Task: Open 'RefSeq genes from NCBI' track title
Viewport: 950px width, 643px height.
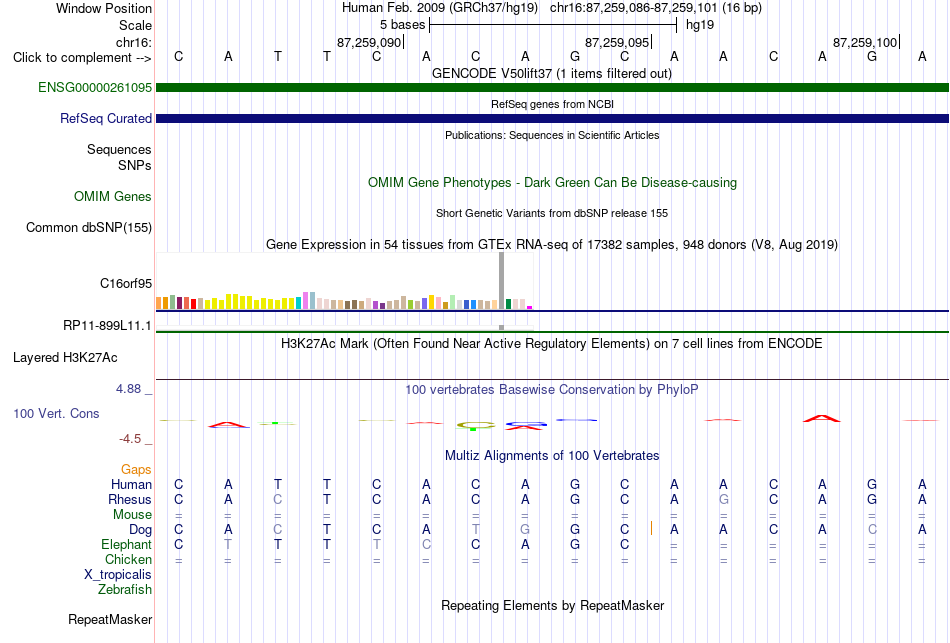Action: click(552, 104)
